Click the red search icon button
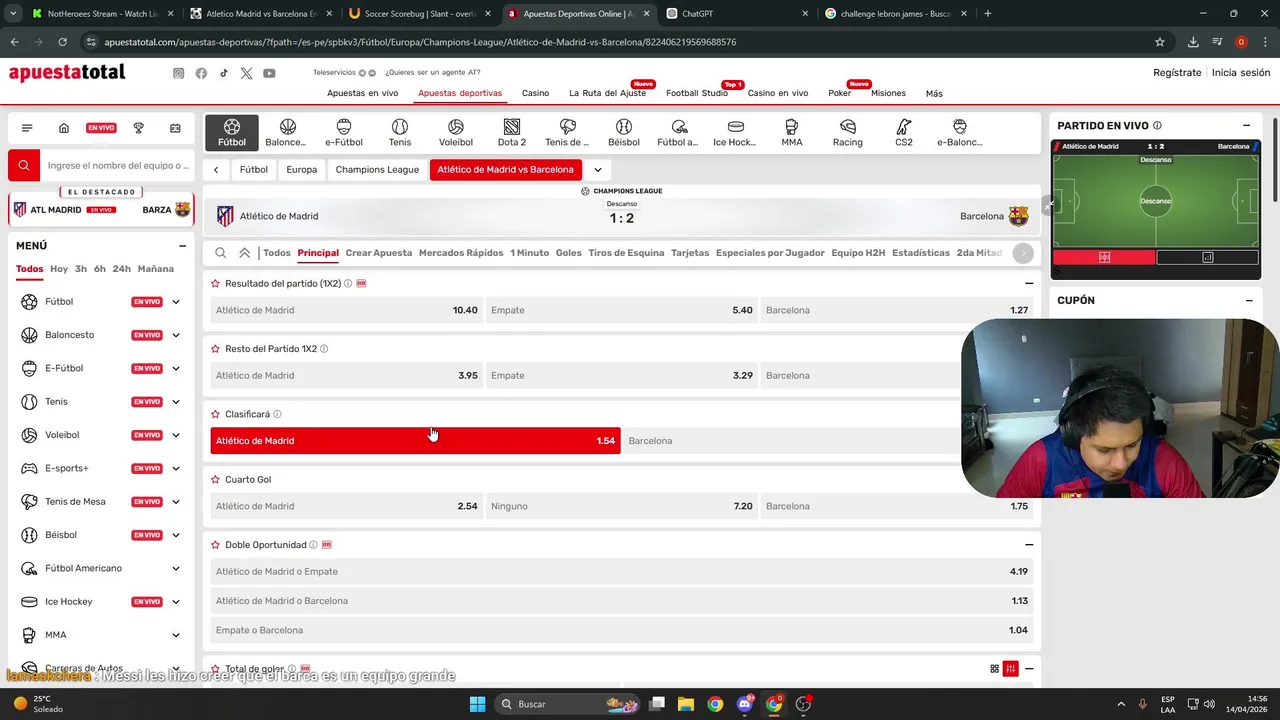This screenshot has width=1280, height=720. tap(24, 165)
